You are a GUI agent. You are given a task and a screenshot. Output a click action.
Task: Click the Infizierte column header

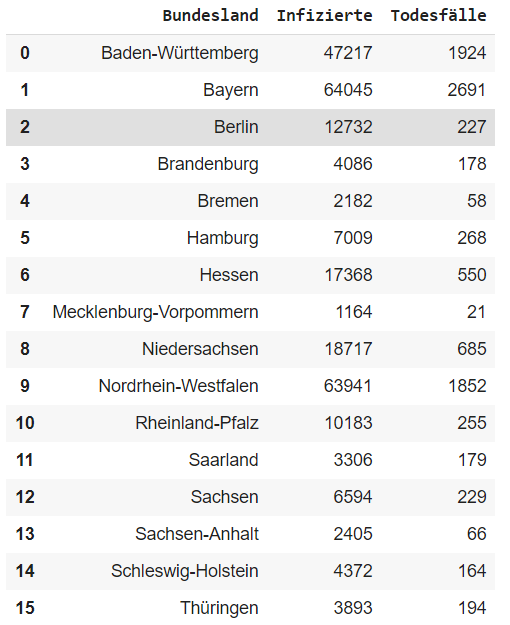pos(324,16)
